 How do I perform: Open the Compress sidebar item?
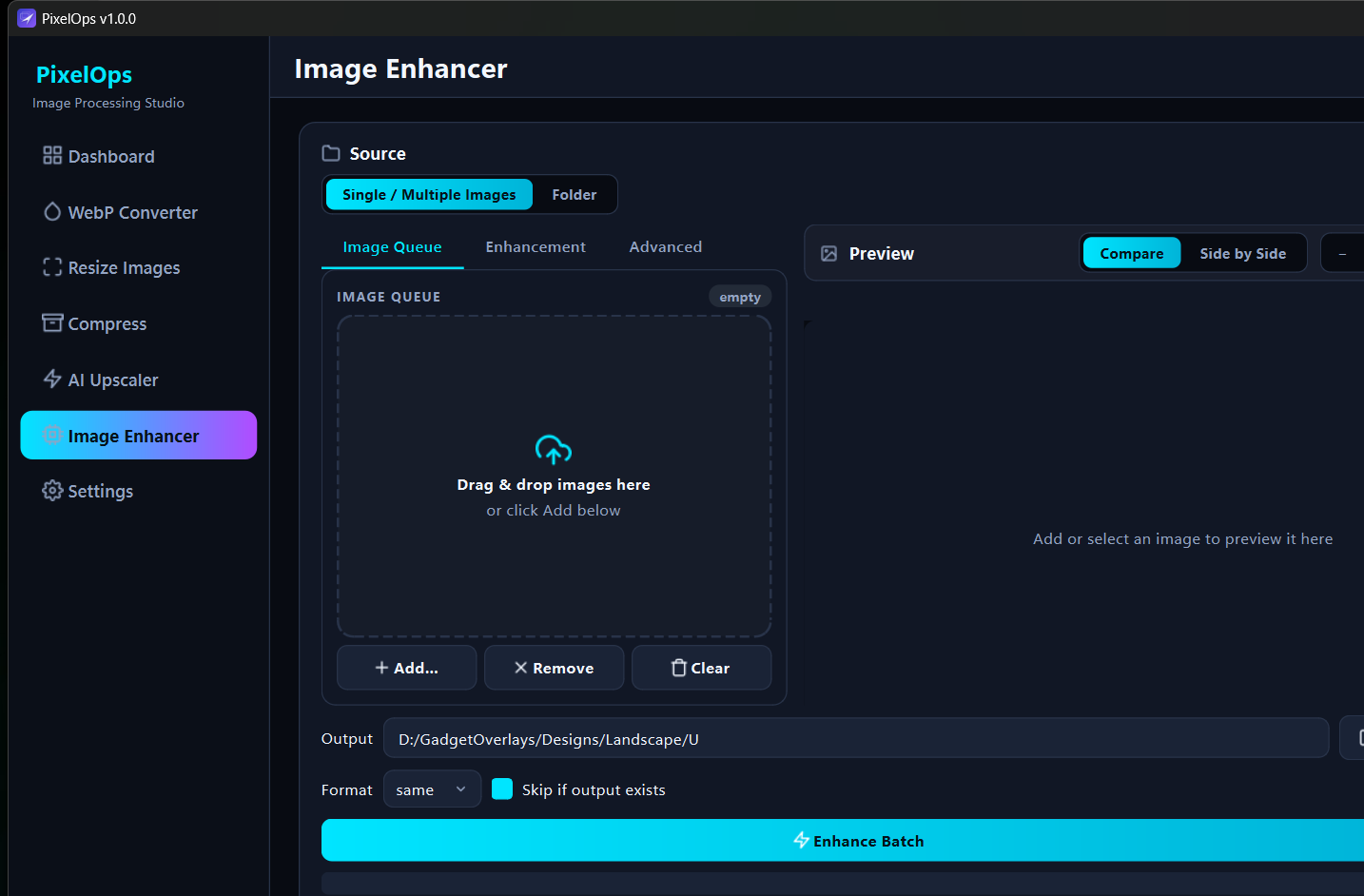point(139,323)
